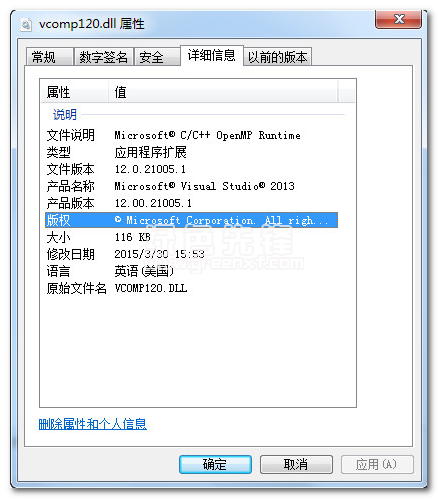Select the 产品版本 row
This screenshot has height=499, width=438.
(x=191, y=203)
